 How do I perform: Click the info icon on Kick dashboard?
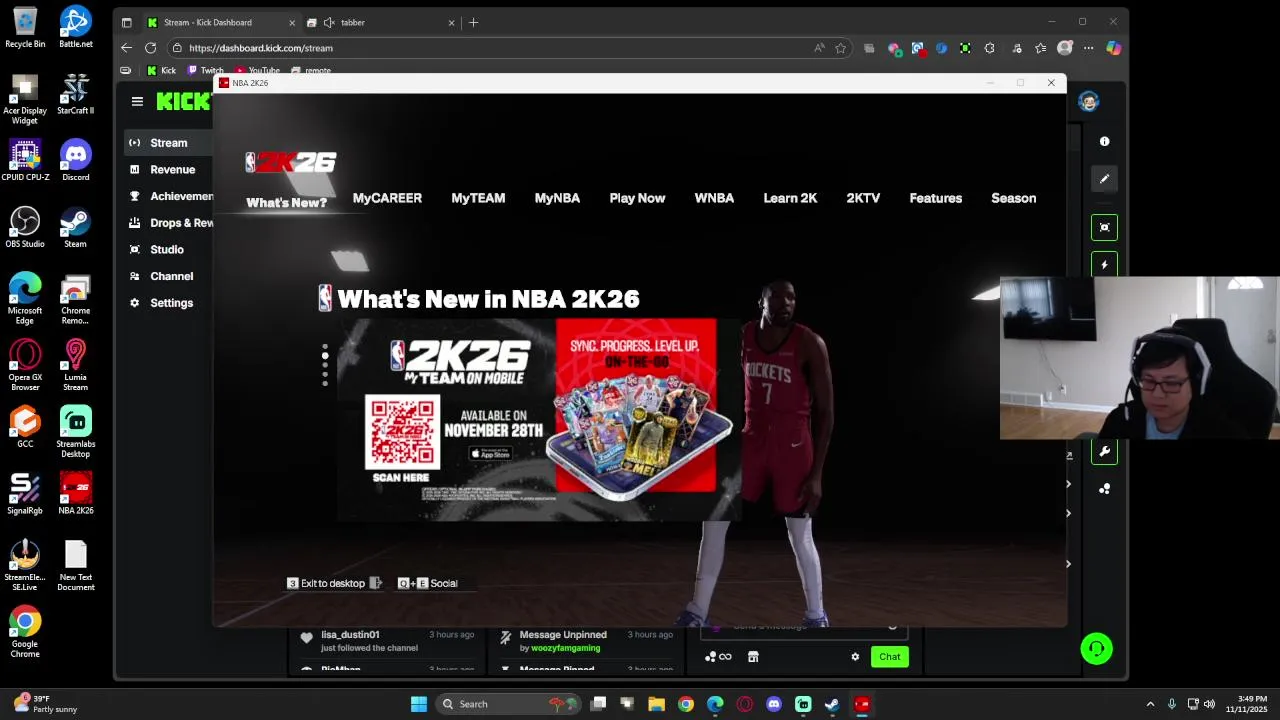[1104, 142]
